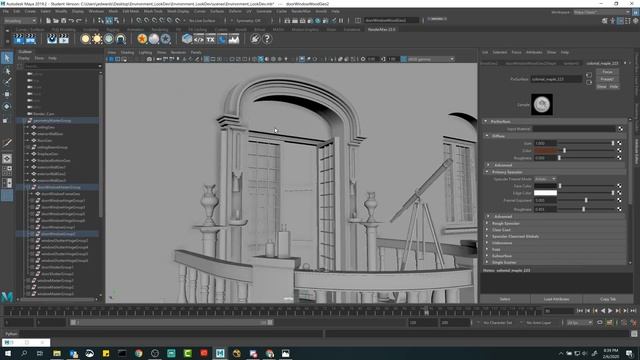Click the portal light arch shelf icon
Image resolution: width=640 pixels, height=360 pixels.
tap(120, 39)
